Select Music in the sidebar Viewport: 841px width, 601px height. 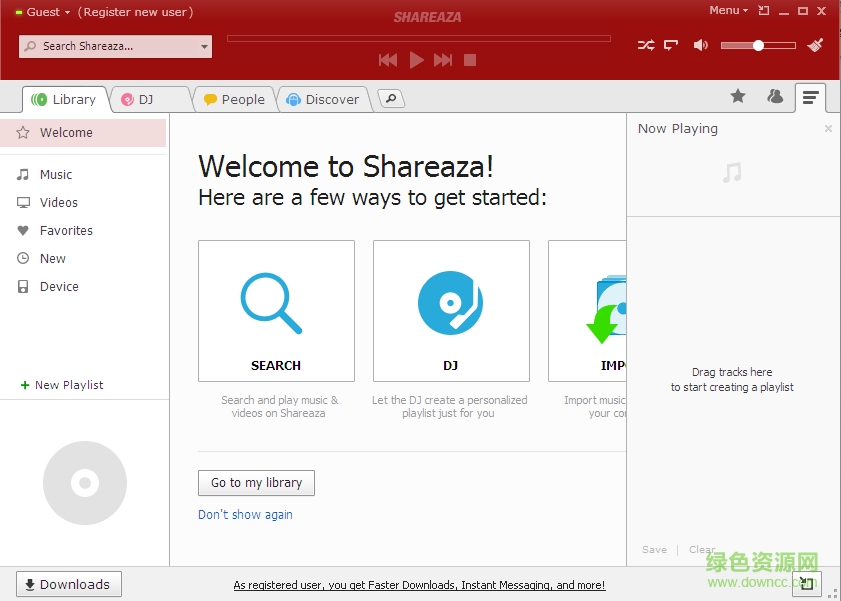pos(58,174)
